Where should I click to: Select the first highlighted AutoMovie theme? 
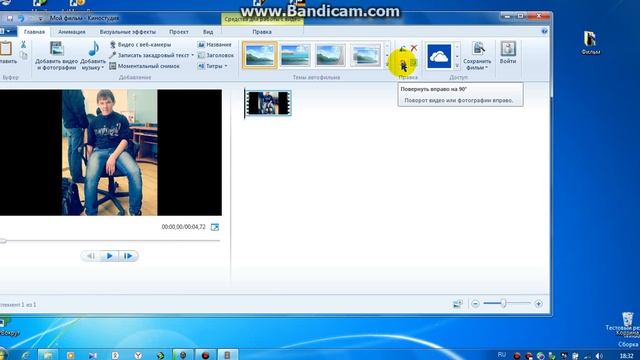coord(260,55)
